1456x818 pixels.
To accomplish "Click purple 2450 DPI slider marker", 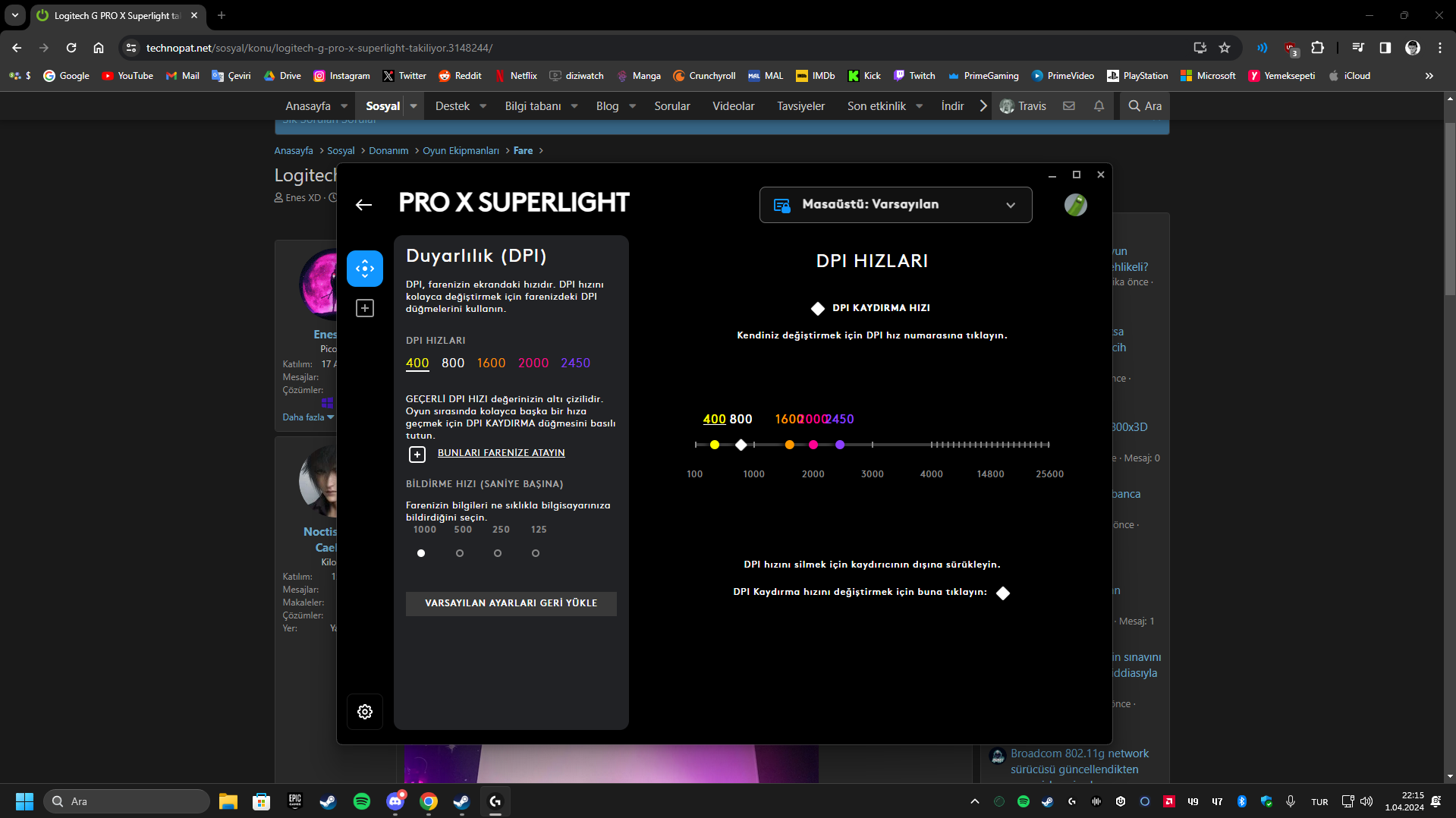I will pyautogui.click(x=840, y=445).
